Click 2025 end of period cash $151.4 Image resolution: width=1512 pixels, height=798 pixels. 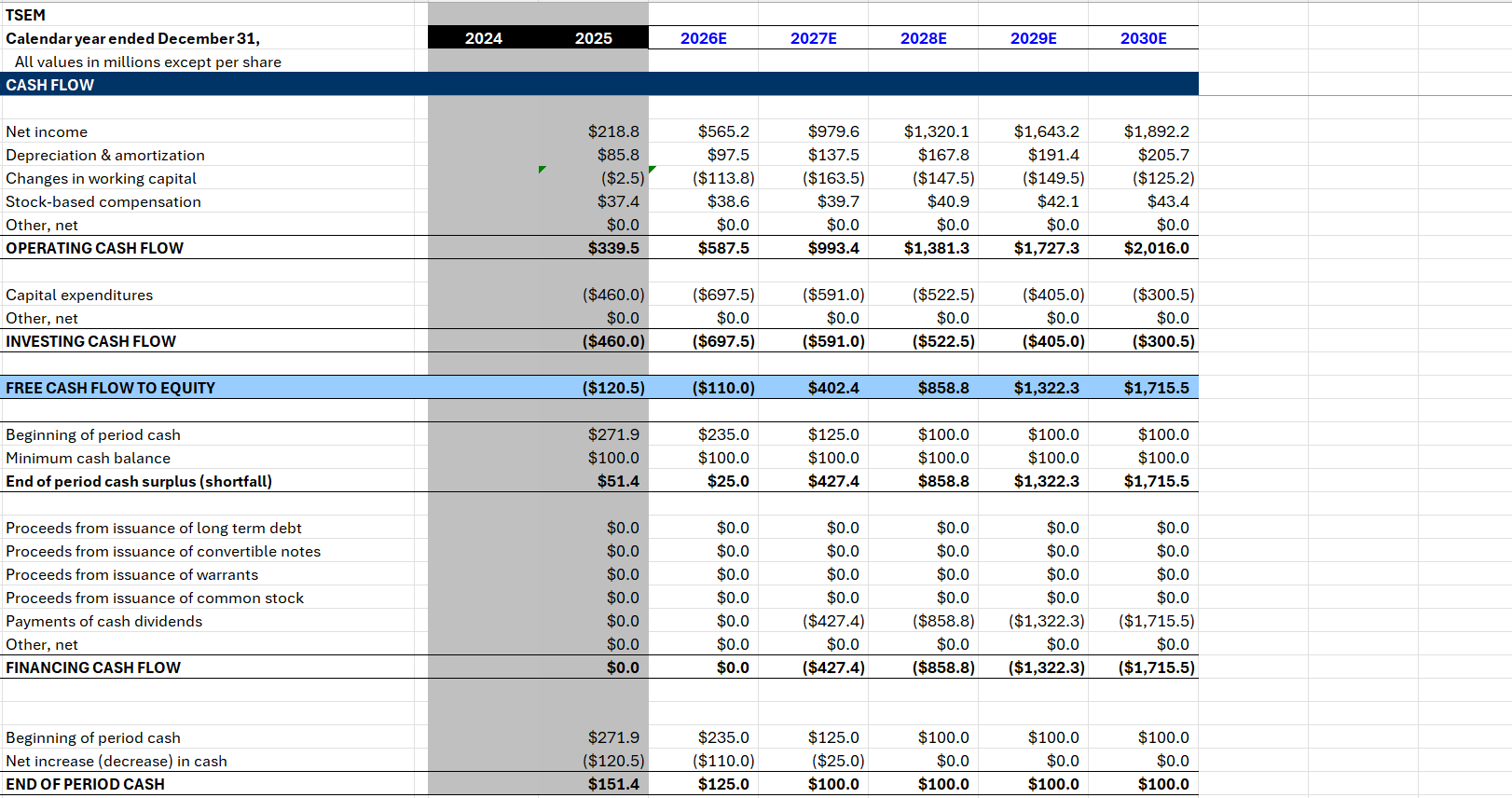613,784
